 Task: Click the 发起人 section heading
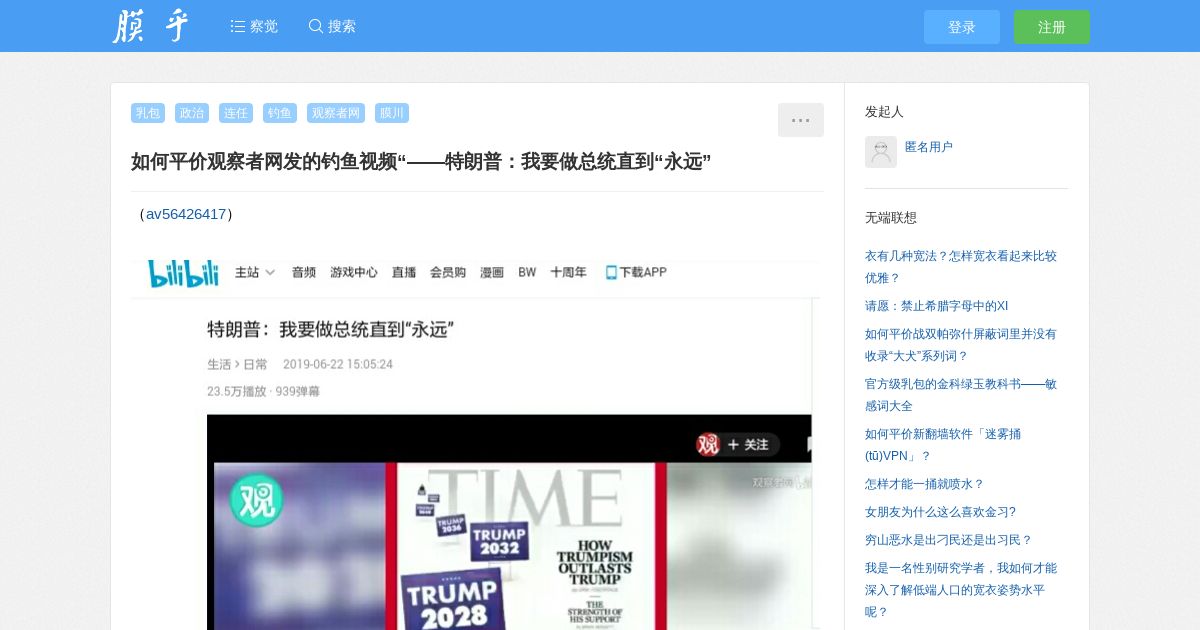tap(884, 112)
